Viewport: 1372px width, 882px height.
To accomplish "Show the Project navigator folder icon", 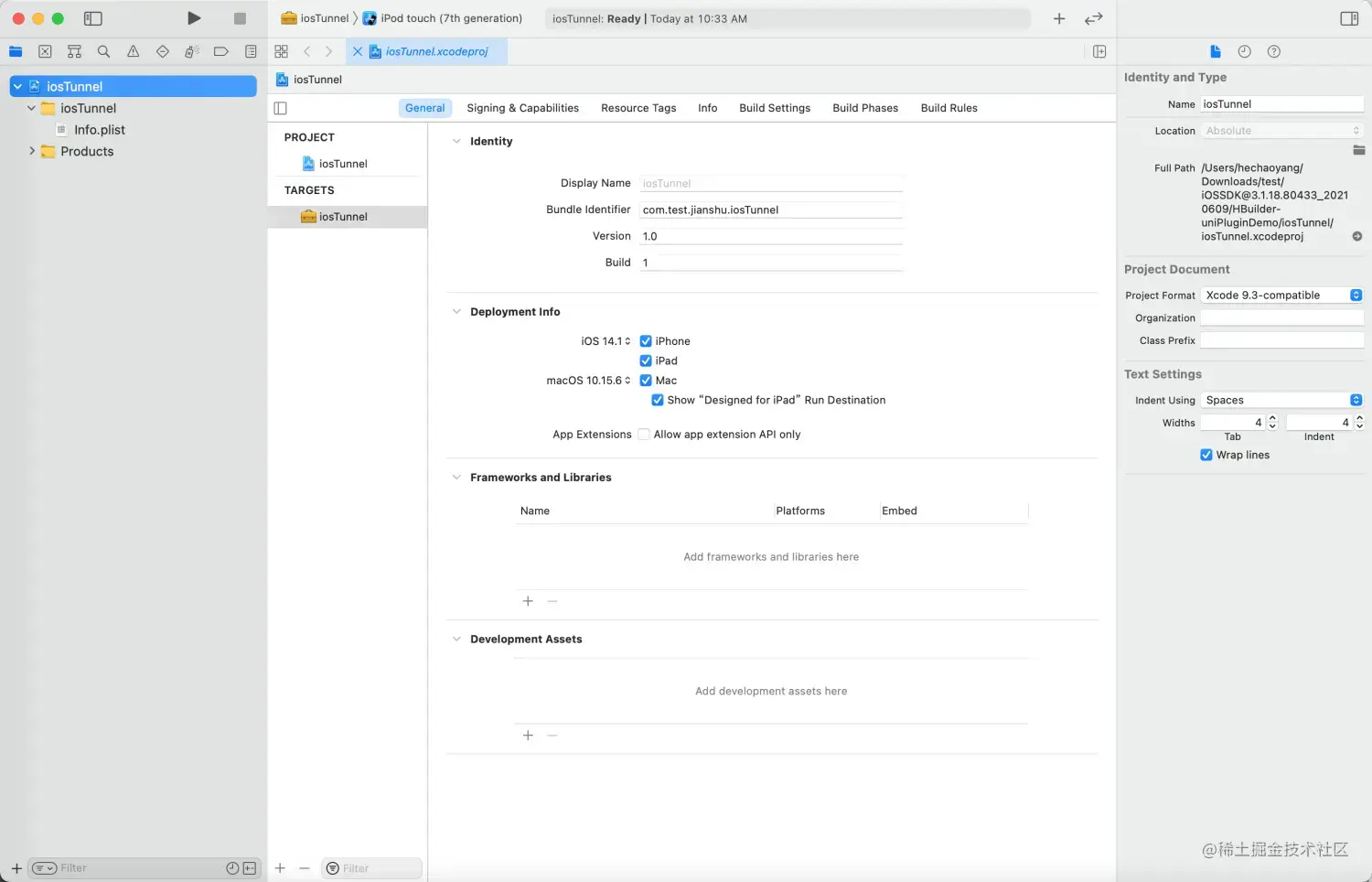I will [16, 51].
